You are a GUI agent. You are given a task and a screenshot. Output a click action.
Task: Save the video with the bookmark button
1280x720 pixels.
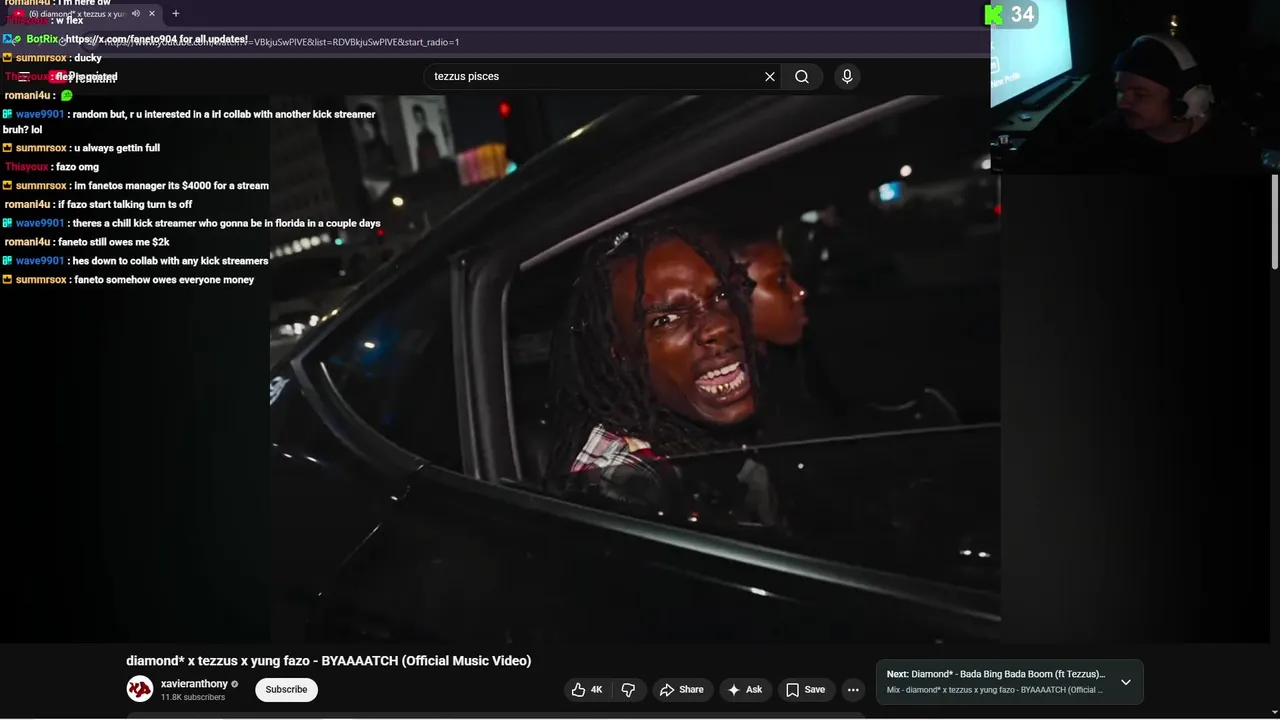coord(805,690)
